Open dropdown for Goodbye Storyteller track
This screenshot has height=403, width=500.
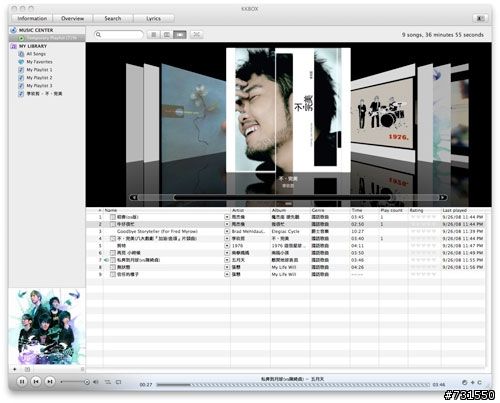point(227,231)
